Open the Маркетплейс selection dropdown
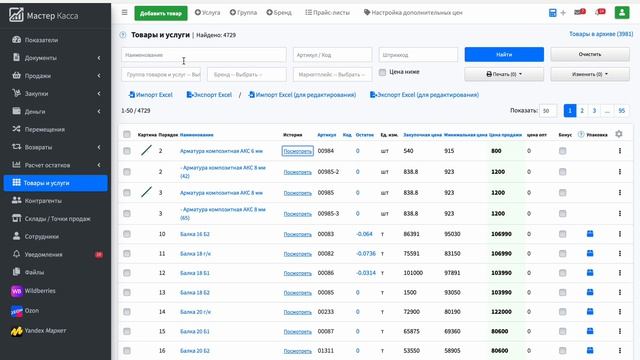Screen dimensions: 640x360 pos(333,75)
